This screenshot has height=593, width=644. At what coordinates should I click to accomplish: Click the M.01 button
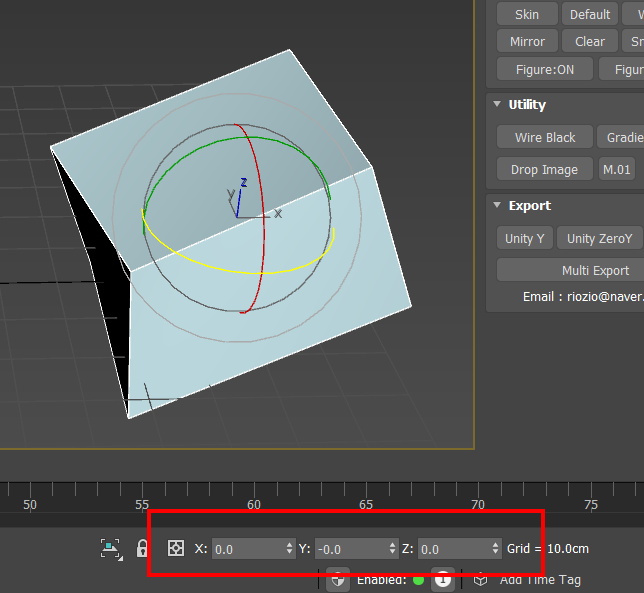[x=616, y=169]
